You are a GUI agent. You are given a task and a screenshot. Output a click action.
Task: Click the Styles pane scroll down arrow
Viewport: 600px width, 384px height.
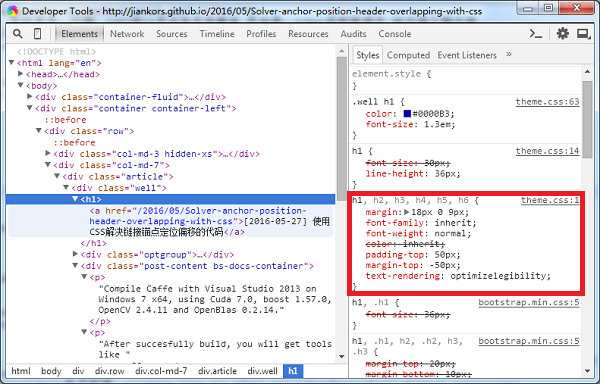(x=587, y=371)
